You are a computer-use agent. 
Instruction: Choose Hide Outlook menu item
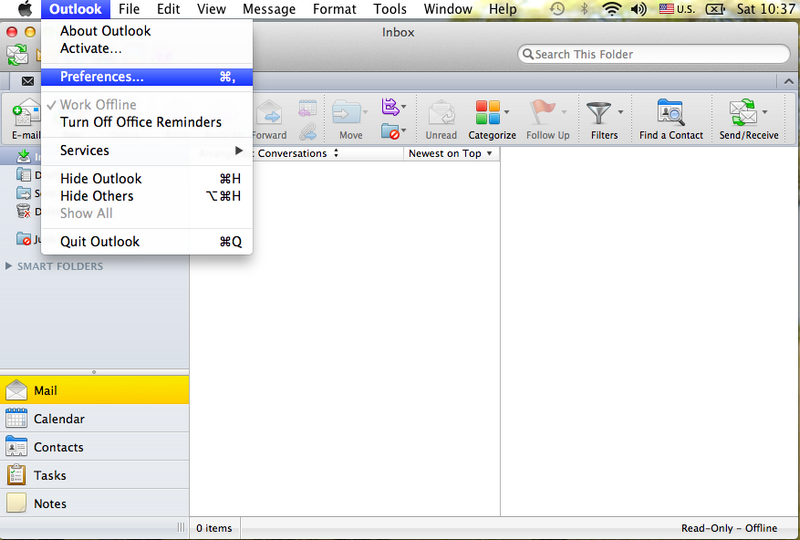[146, 179]
